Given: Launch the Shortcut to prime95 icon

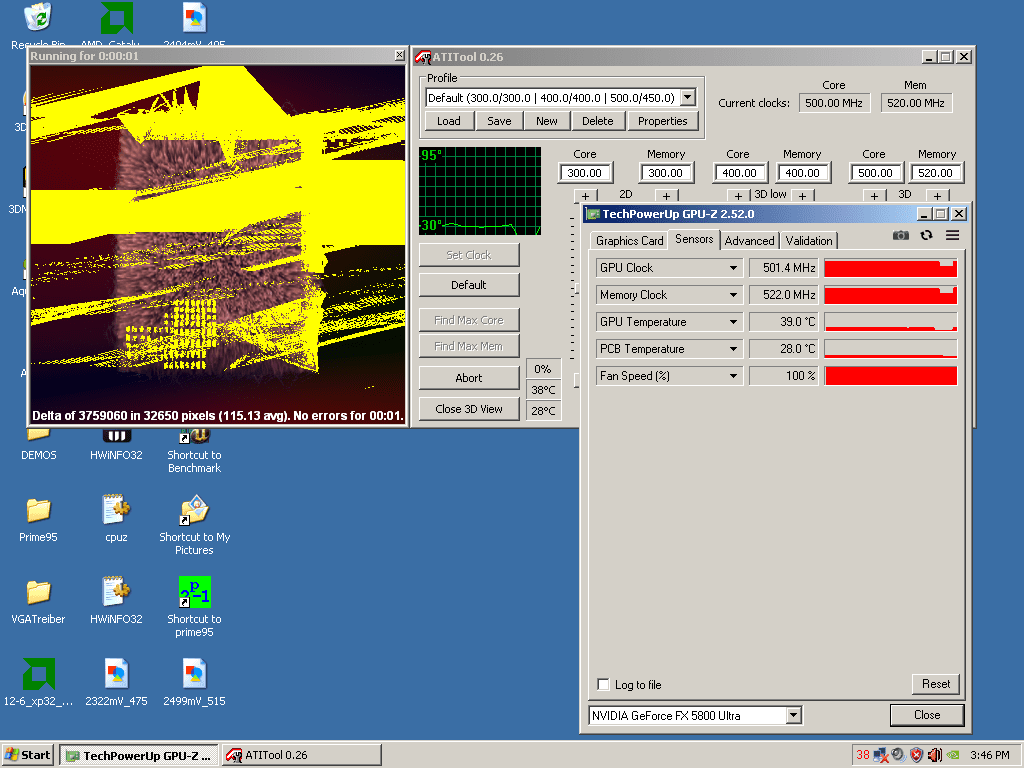Looking at the screenshot, I should 194,607.
